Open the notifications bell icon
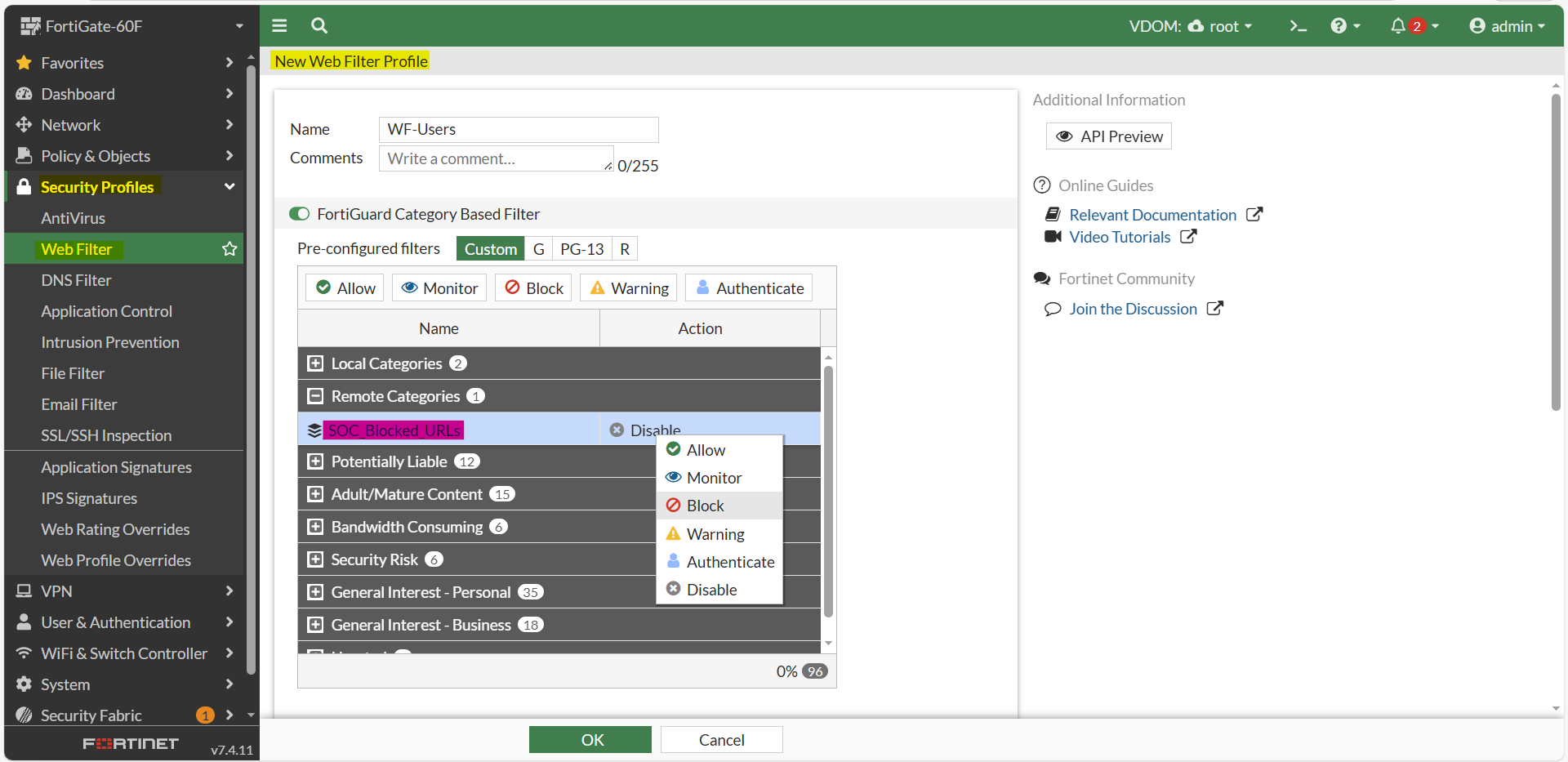The image size is (1568, 762). 1398,26
